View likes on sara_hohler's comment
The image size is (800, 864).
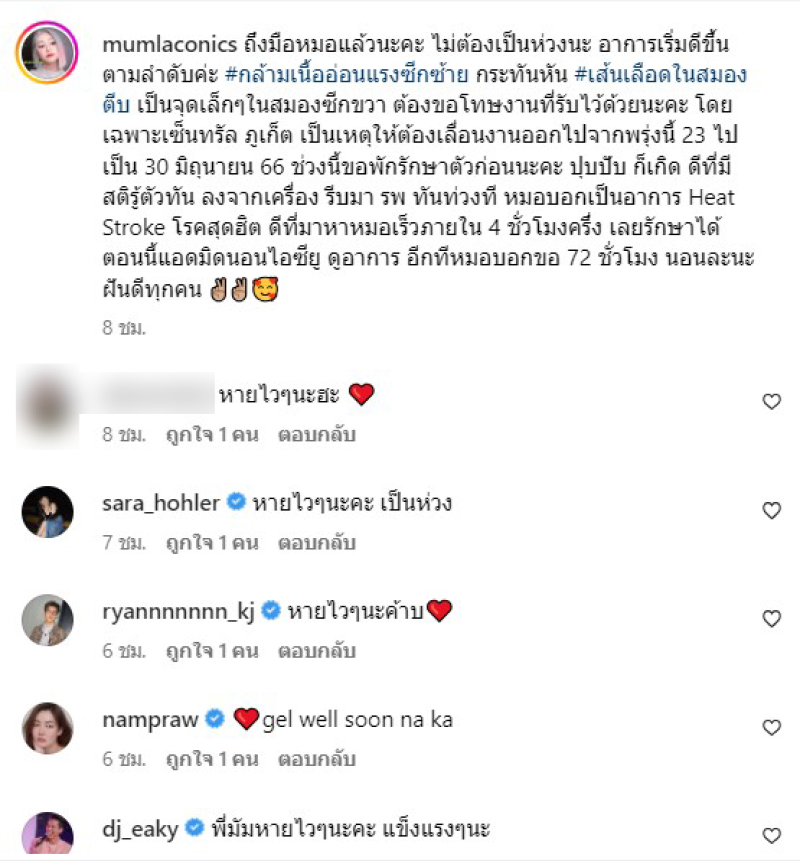coord(212,543)
